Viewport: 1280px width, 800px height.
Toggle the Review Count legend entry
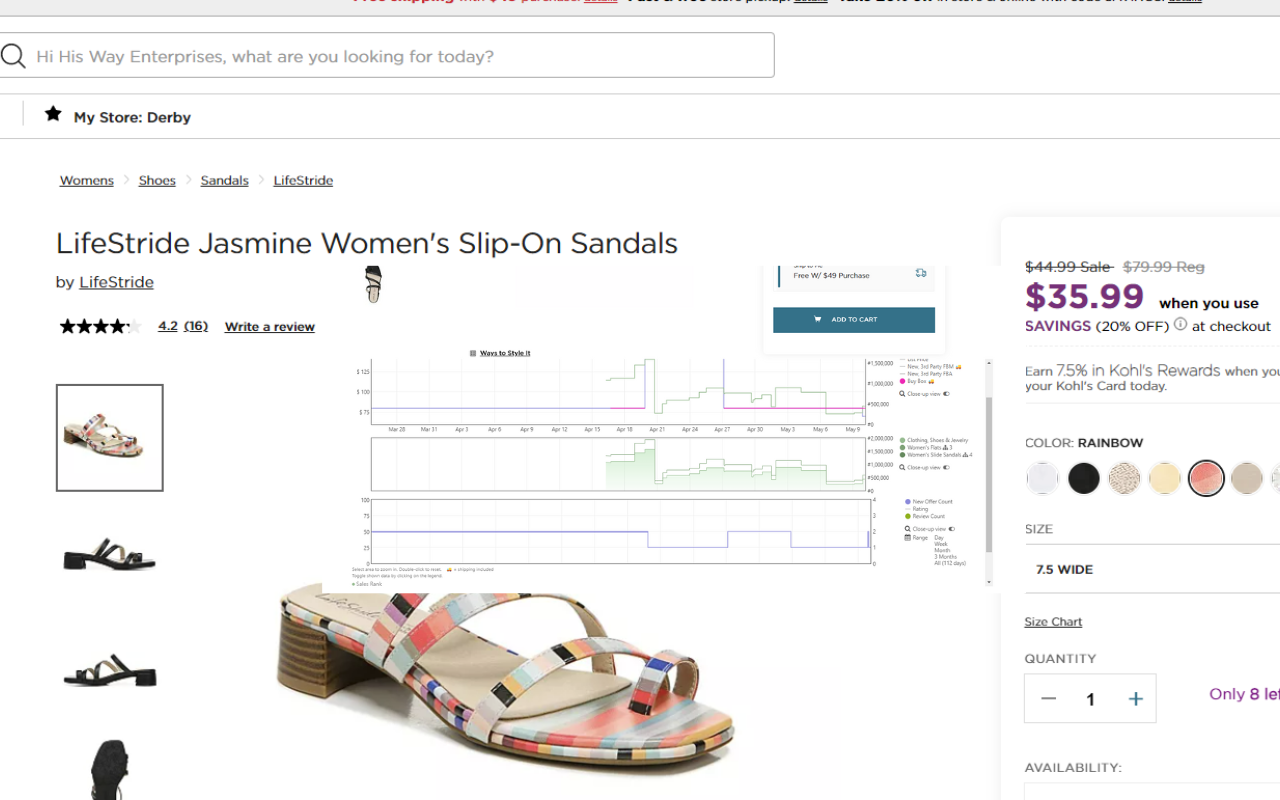click(x=925, y=516)
